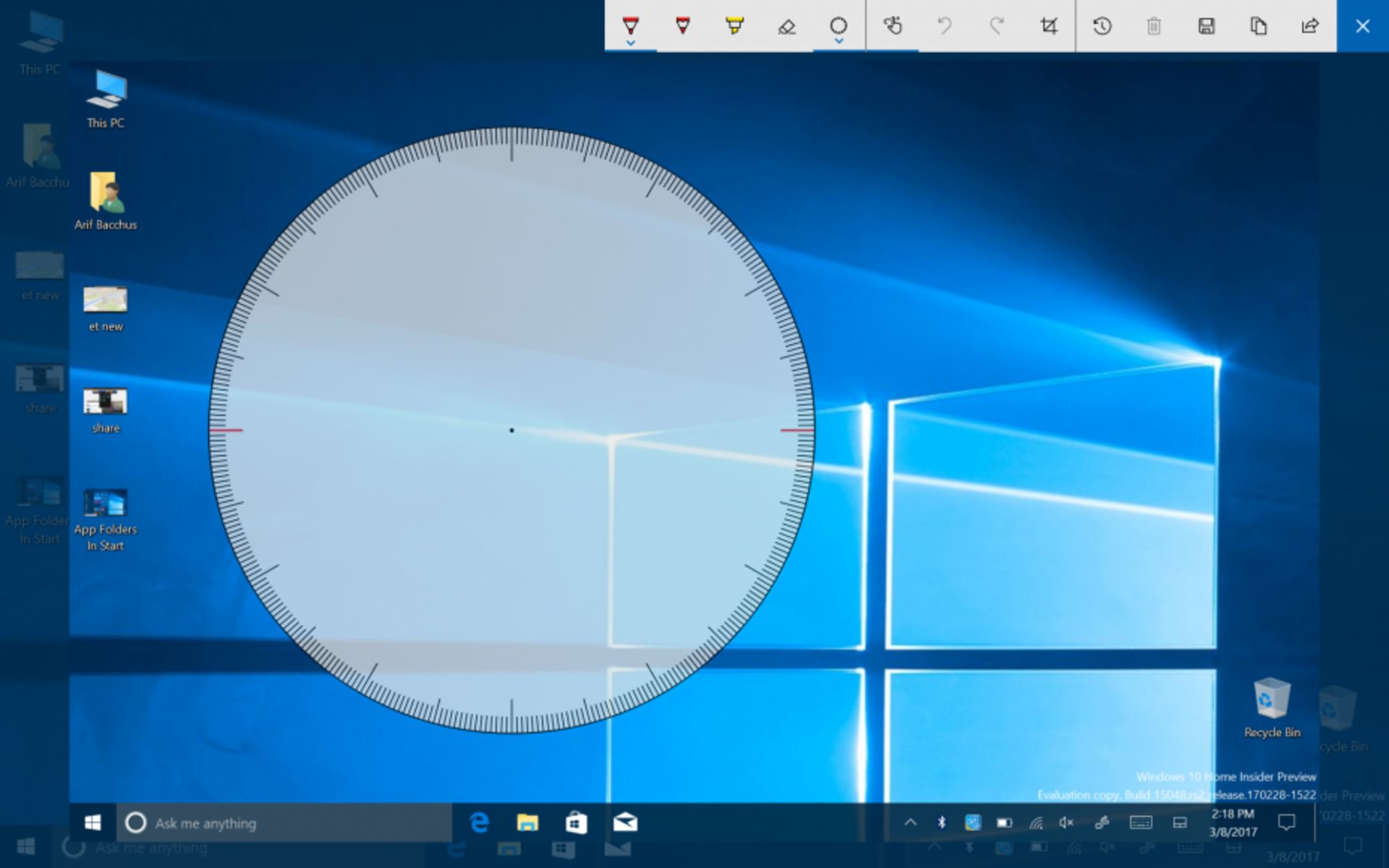
Task: Expand the chevron under protractor tool
Action: coord(838,42)
